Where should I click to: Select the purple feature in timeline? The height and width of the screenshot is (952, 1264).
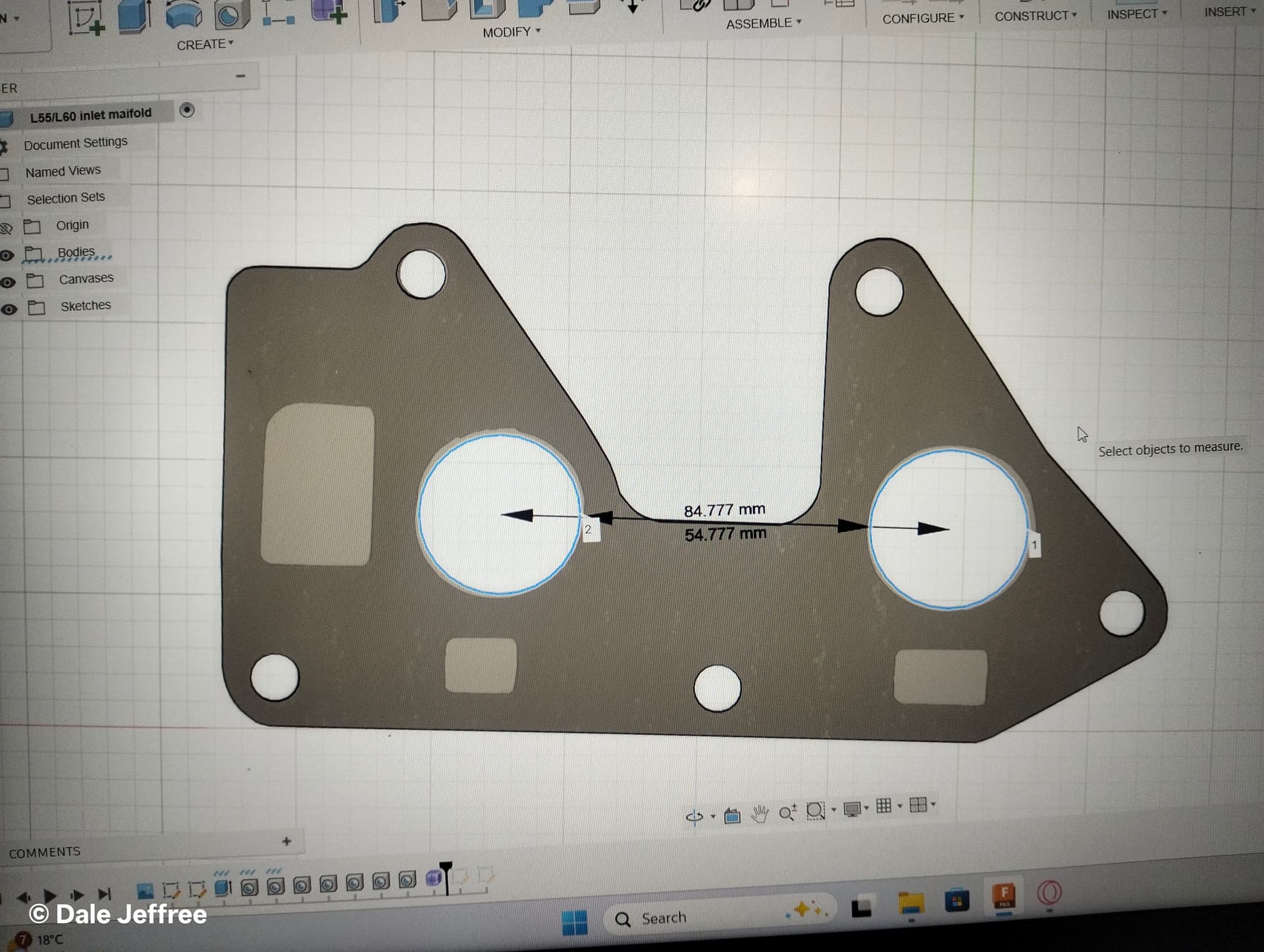click(434, 878)
